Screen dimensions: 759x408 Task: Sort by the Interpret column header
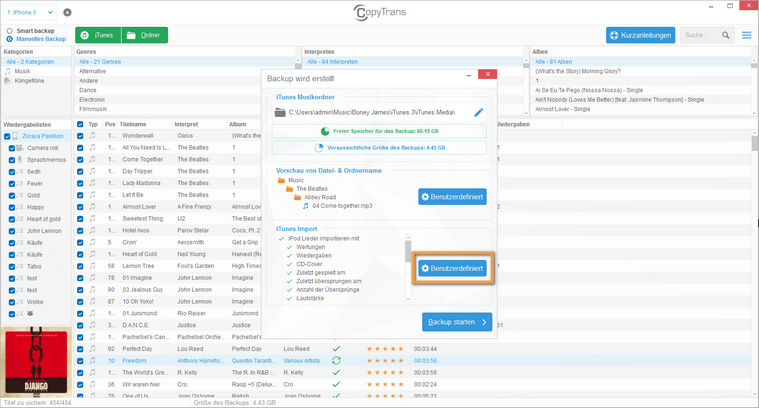186,124
